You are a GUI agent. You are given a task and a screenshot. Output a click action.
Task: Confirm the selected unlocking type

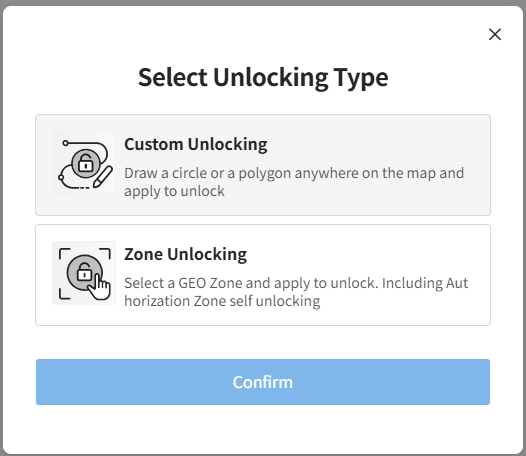pos(263,382)
